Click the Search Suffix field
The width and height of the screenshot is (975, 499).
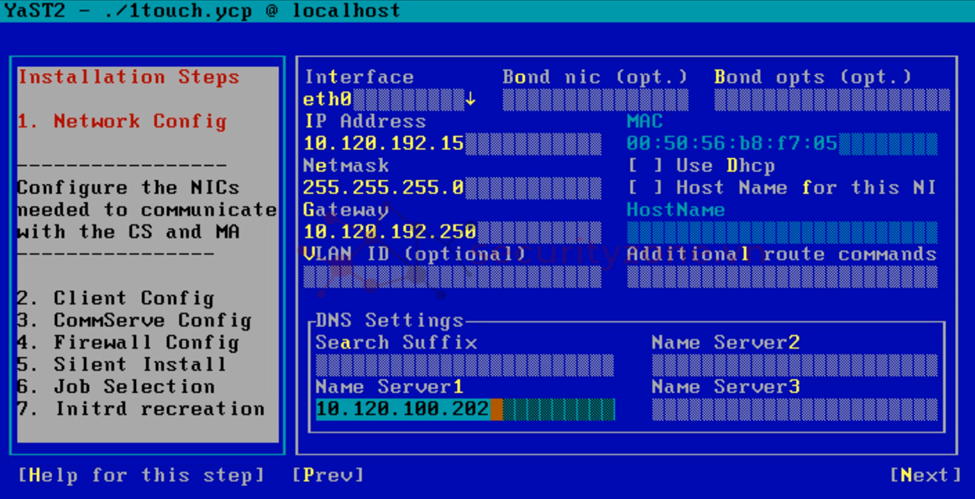(x=464, y=365)
